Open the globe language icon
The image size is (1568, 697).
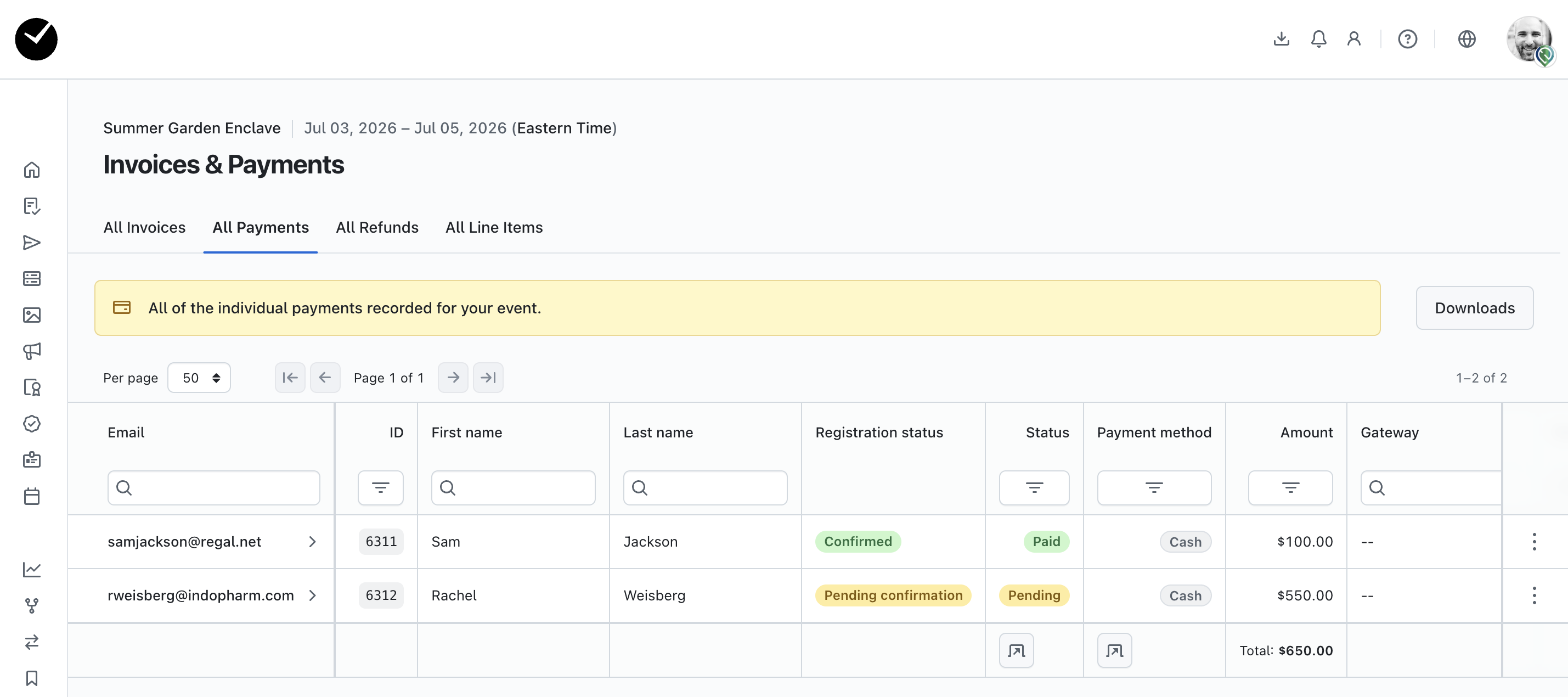coord(1467,39)
